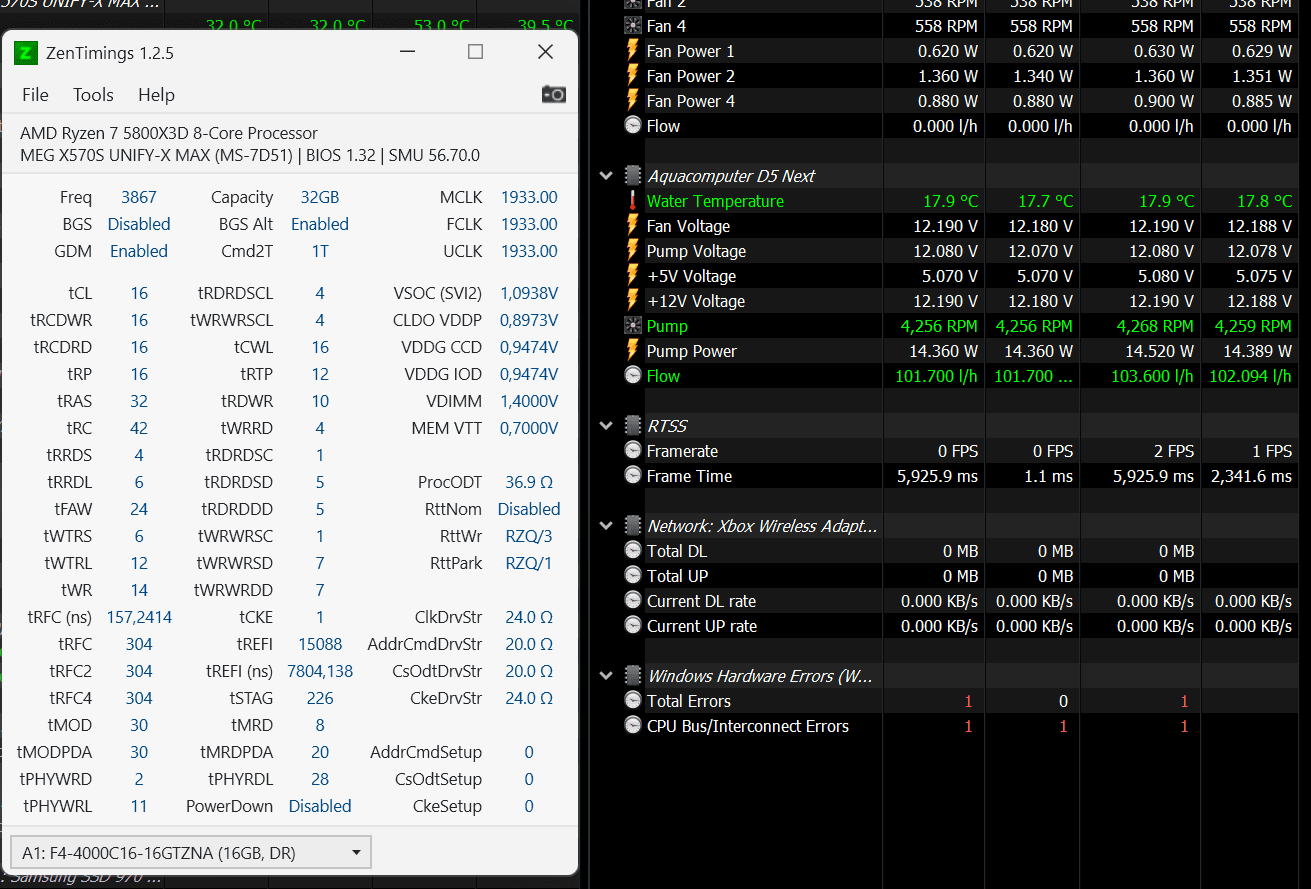The width and height of the screenshot is (1311, 889).
Task: Open the Help menu in ZenTimings
Action: pos(156,94)
